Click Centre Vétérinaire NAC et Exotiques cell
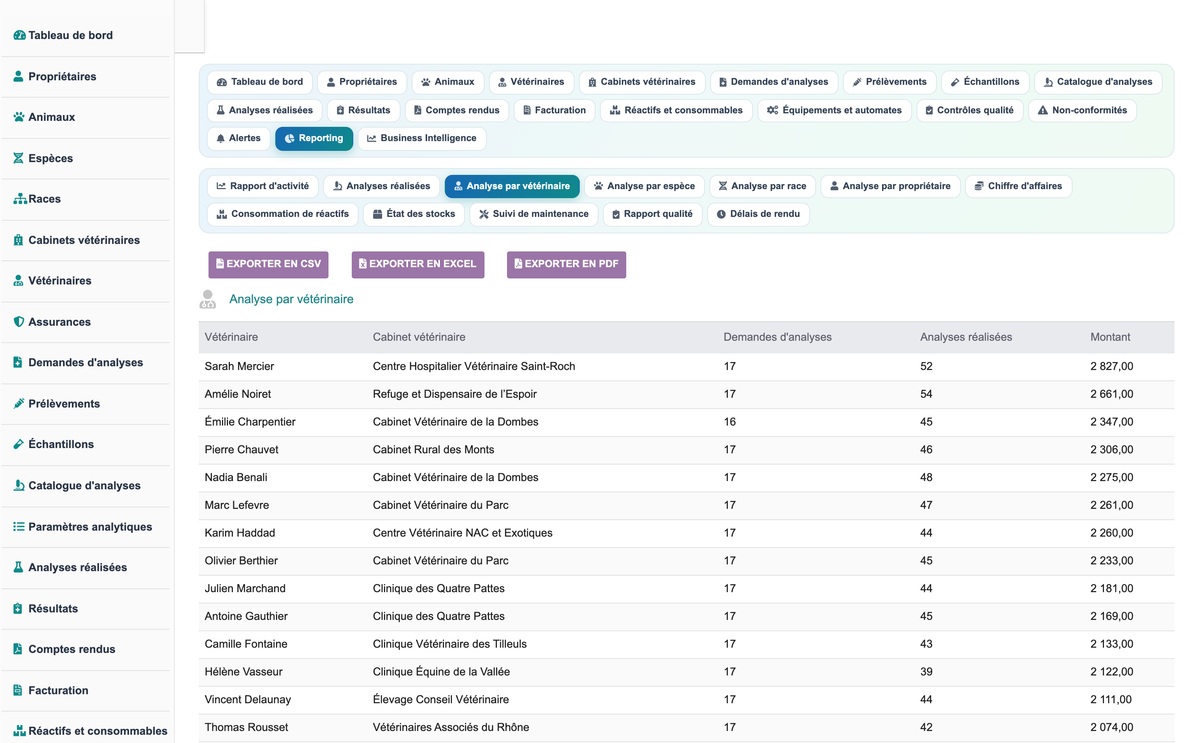Image resolution: width=1200 pixels, height=743 pixels. pos(462,533)
